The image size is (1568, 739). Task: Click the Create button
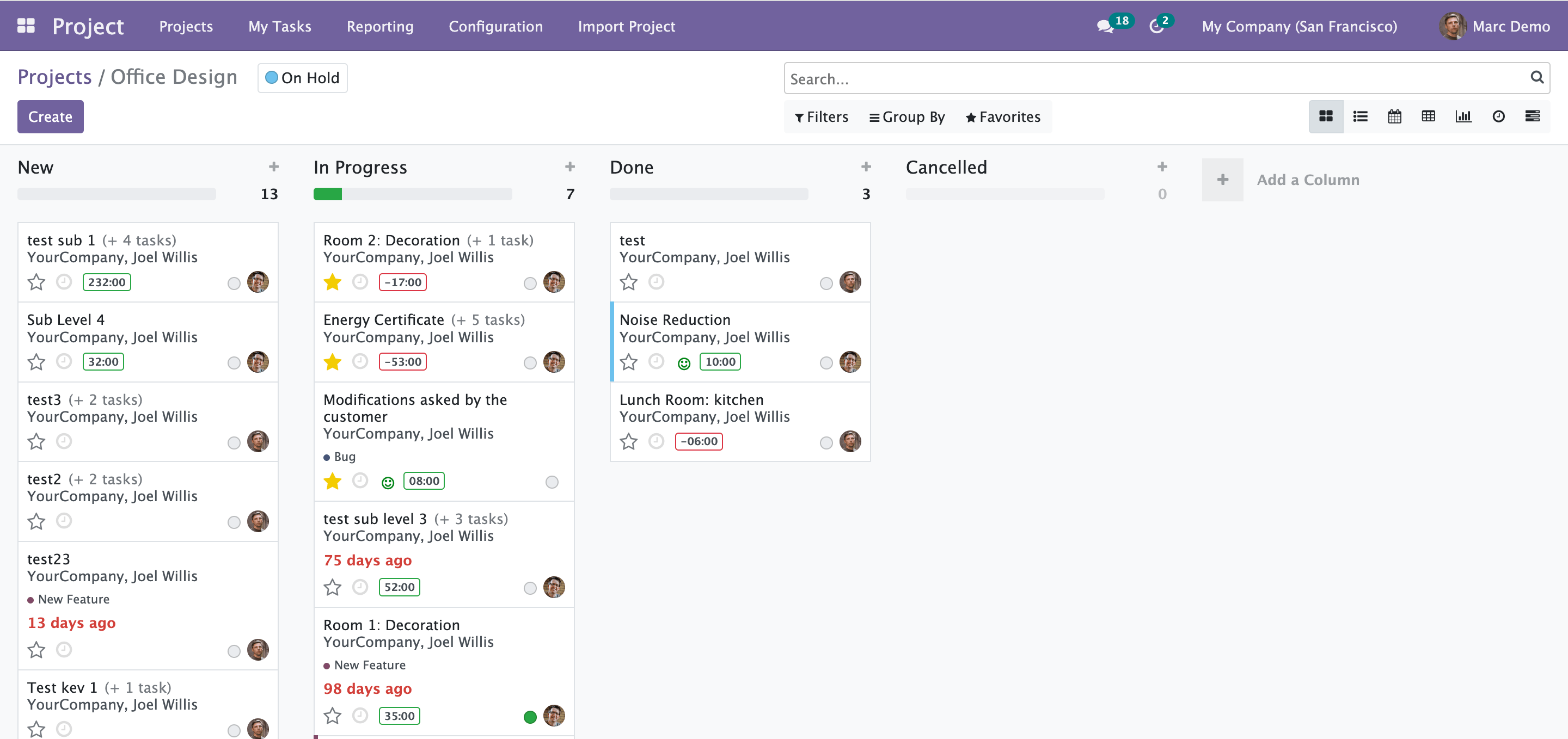50,117
